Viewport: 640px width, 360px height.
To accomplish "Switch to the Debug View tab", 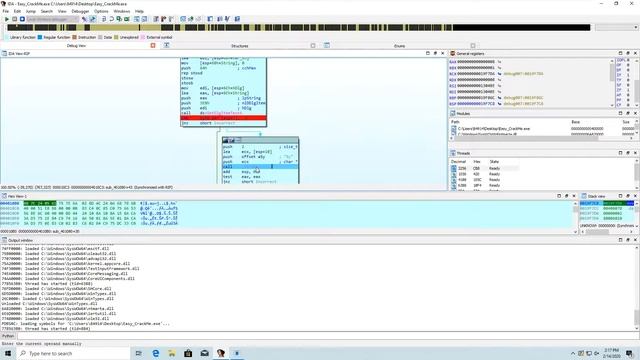I will 76,46.
